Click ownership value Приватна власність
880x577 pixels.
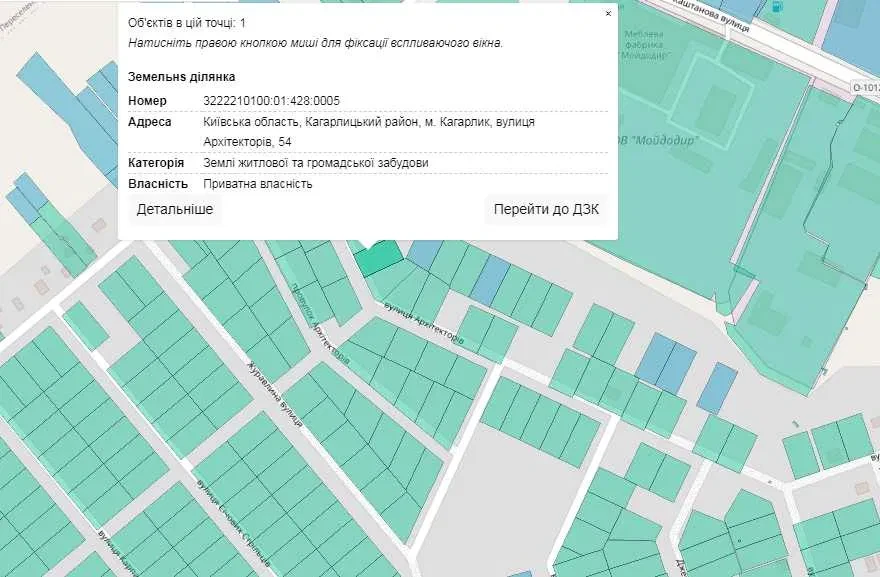258,184
